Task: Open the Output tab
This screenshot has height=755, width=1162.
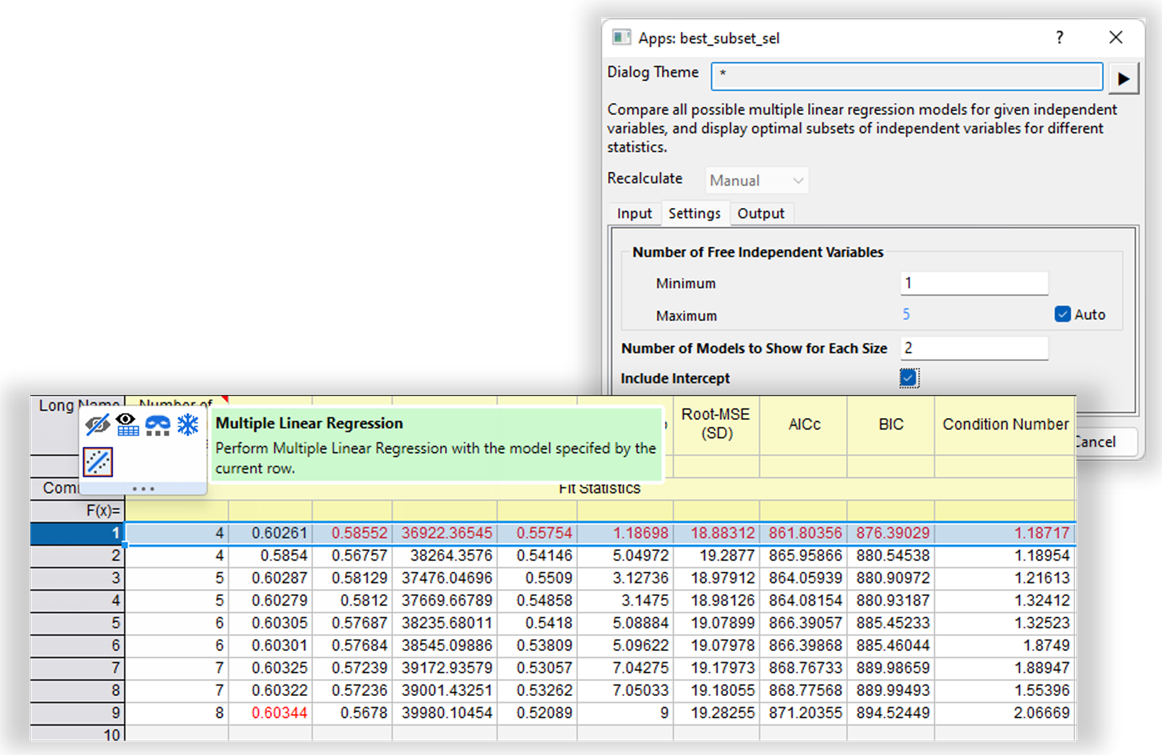Action: click(x=761, y=213)
